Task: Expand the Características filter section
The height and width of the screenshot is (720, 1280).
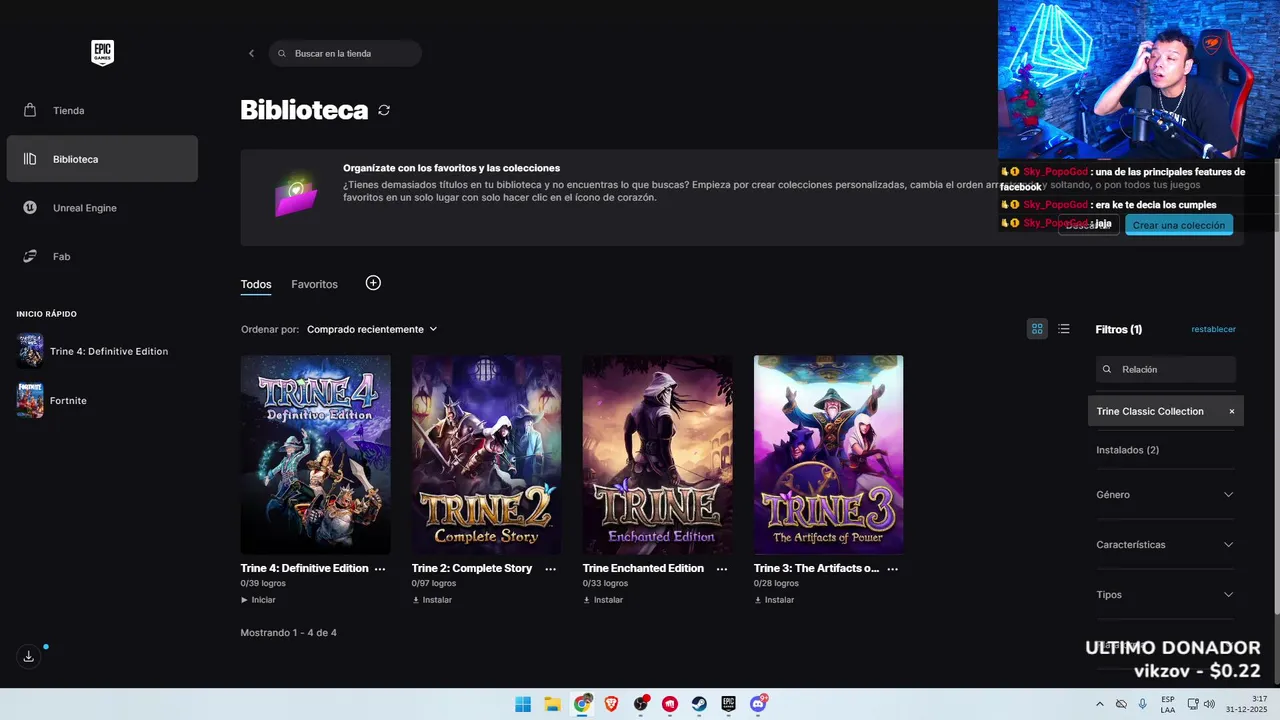Action: pyautogui.click(x=1166, y=545)
